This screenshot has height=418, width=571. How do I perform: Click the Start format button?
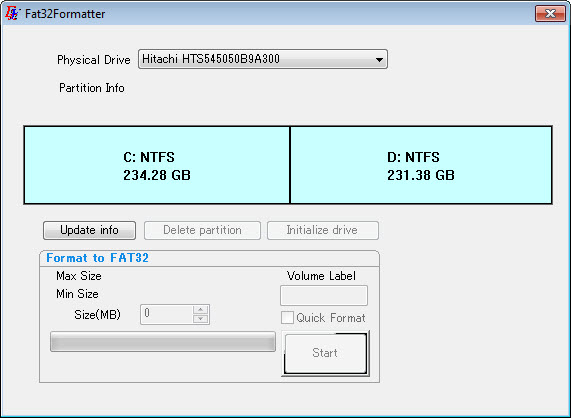coord(325,353)
